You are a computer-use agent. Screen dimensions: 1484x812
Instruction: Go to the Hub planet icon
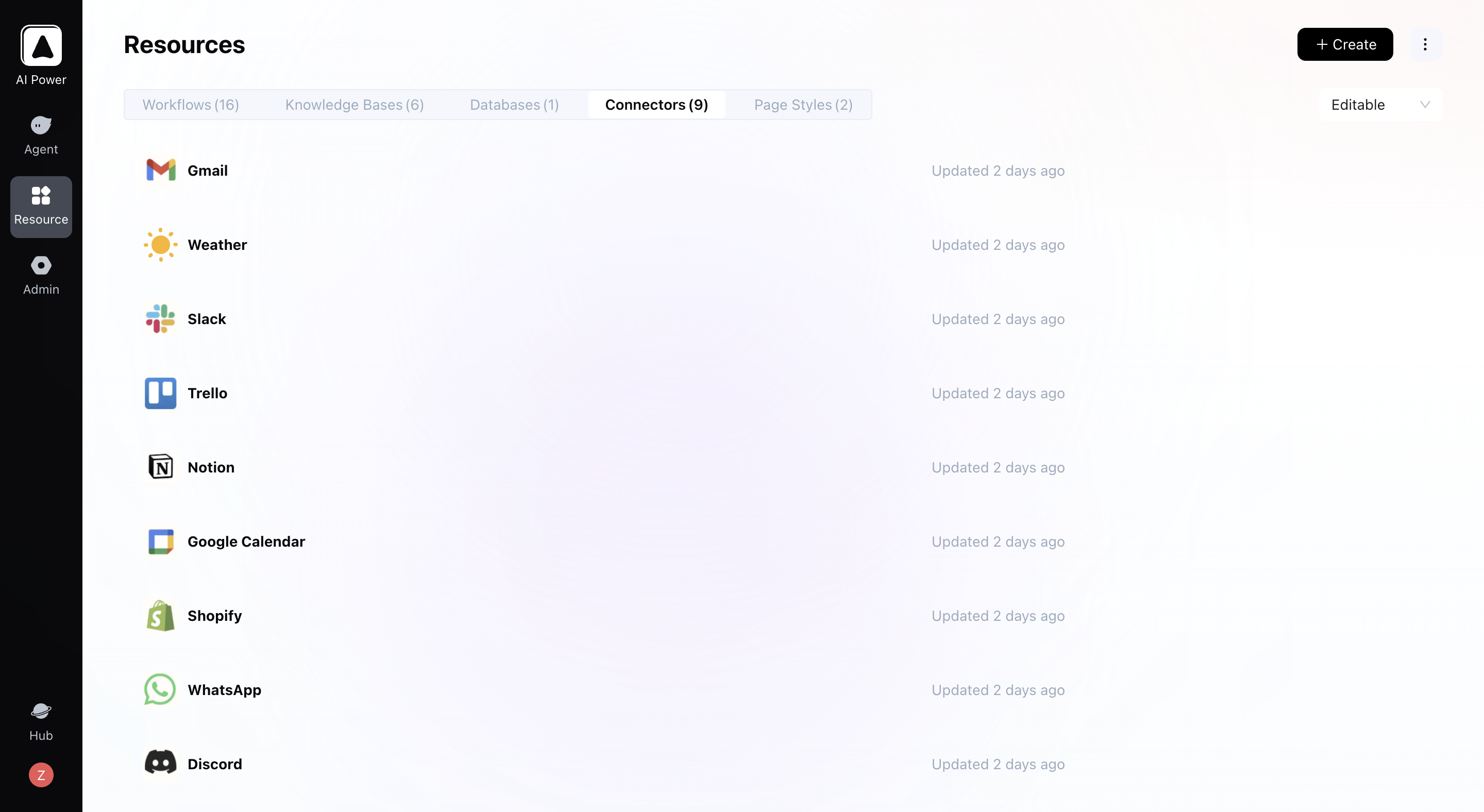click(41, 711)
